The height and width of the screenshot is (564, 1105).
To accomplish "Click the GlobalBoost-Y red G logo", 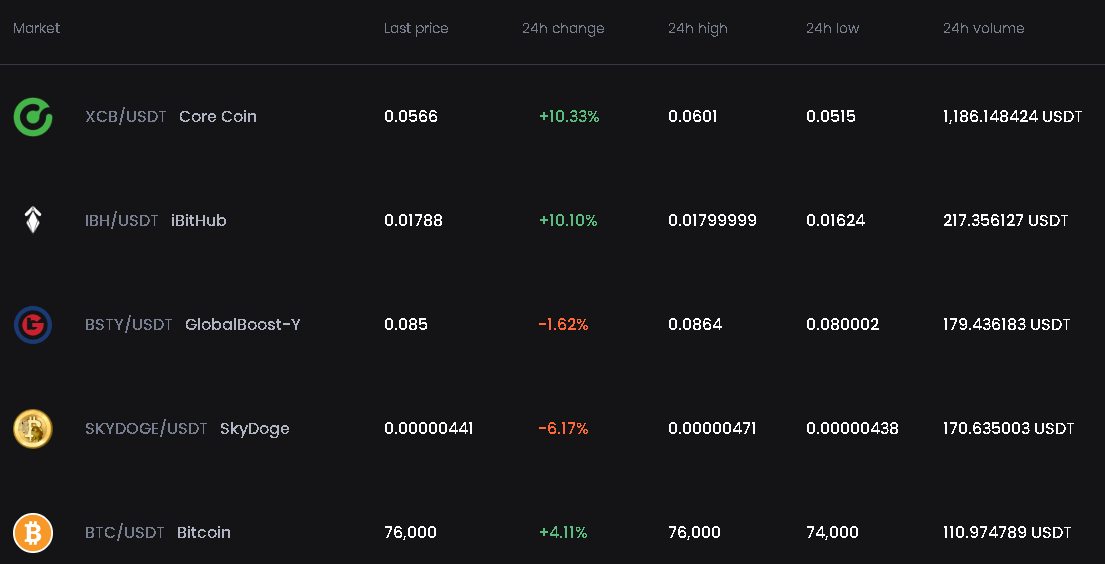I will (x=33, y=324).
